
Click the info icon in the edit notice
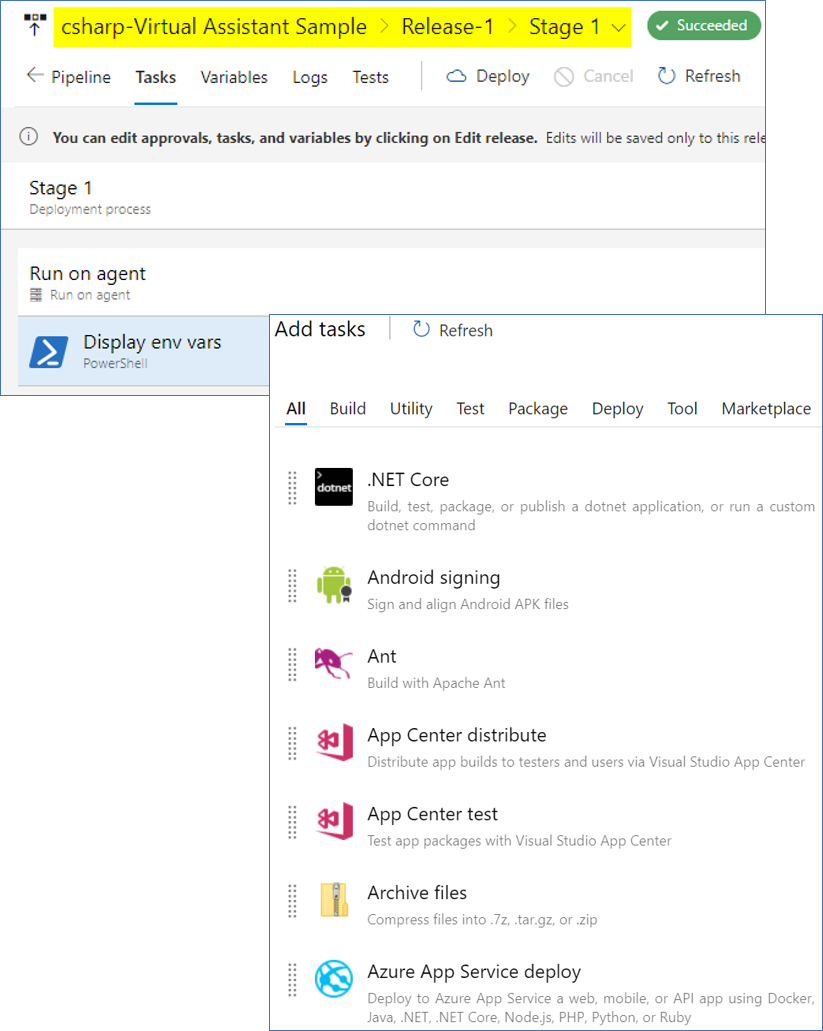(x=28, y=137)
